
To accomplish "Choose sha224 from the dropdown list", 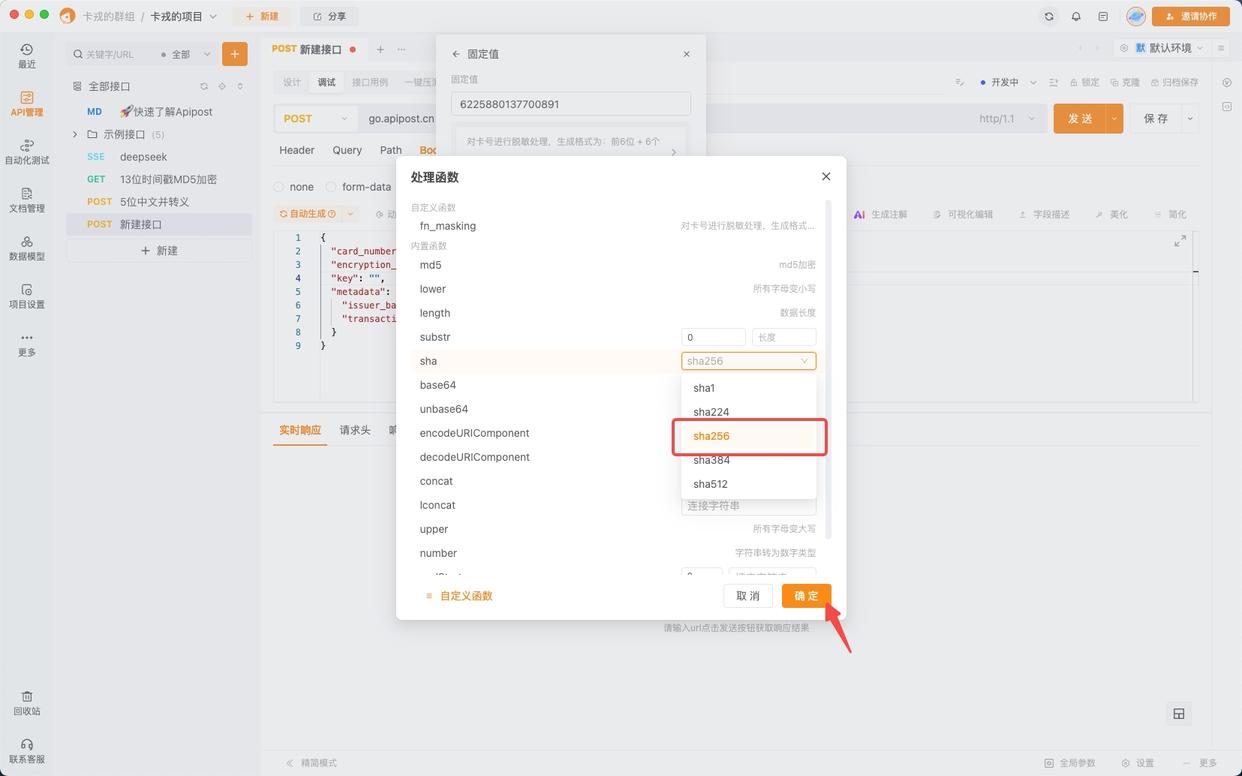I will click(x=748, y=412).
